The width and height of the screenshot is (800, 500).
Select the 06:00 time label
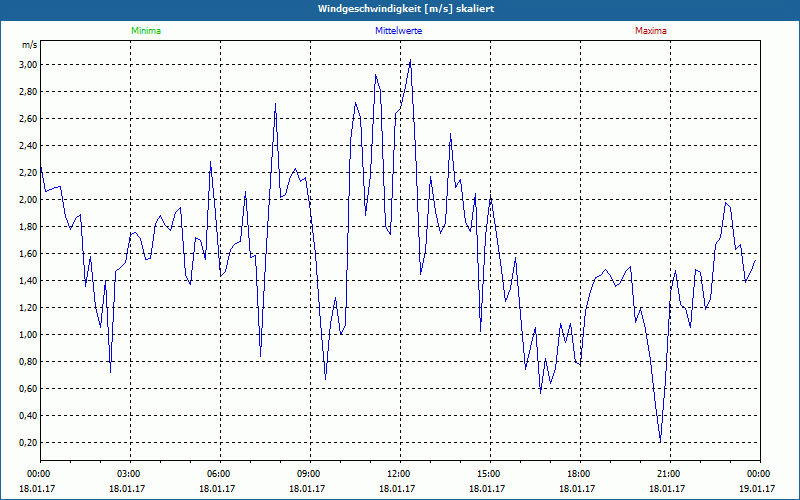[x=220, y=474]
